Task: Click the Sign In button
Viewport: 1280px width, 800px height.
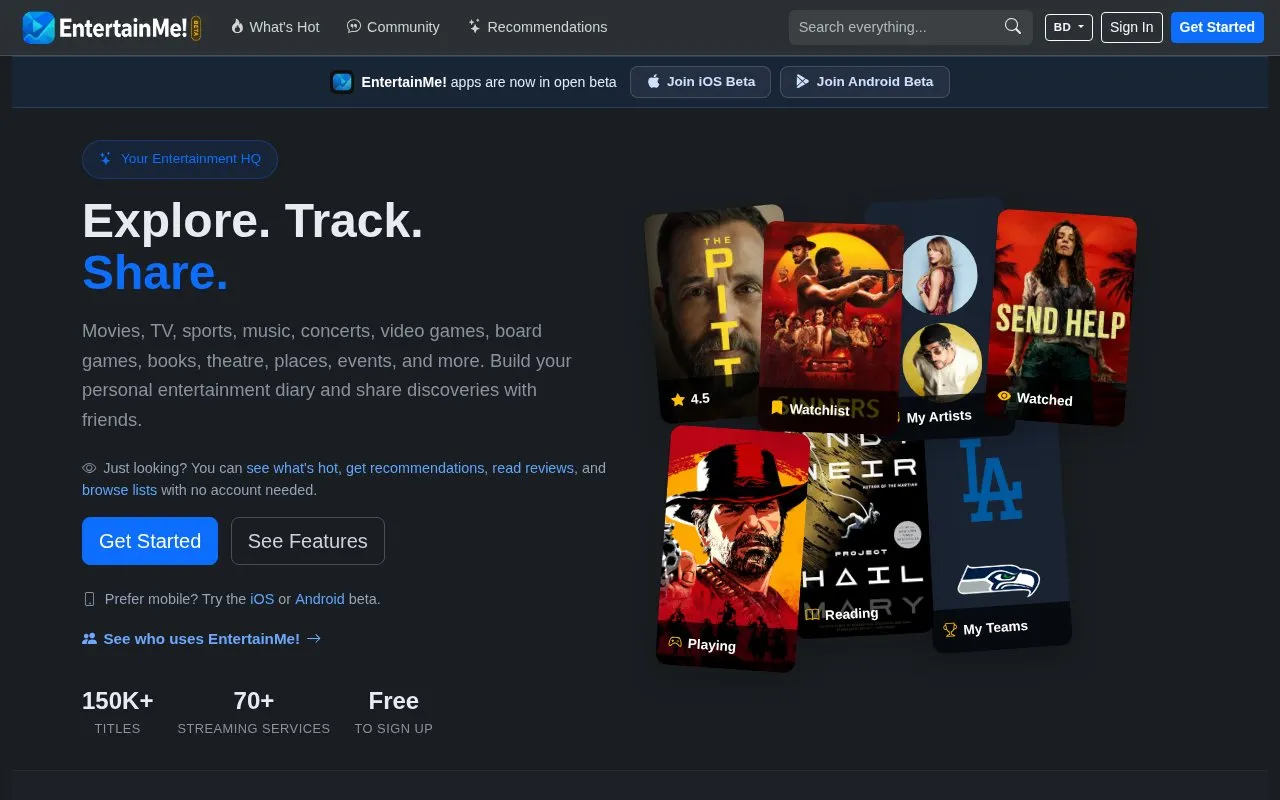Action: coord(1132,27)
